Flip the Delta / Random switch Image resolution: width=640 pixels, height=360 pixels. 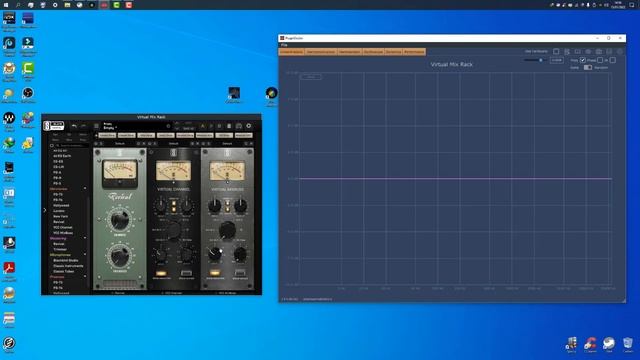pos(587,67)
